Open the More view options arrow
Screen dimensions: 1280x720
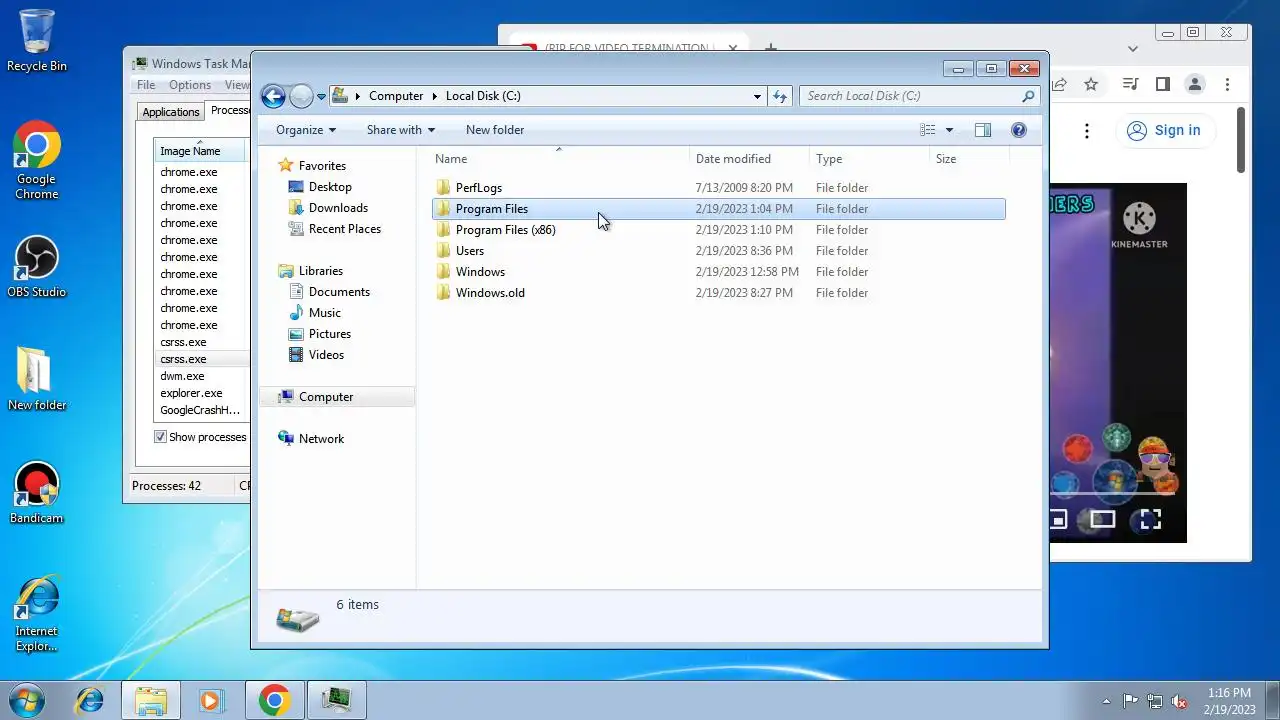coord(949,130)
